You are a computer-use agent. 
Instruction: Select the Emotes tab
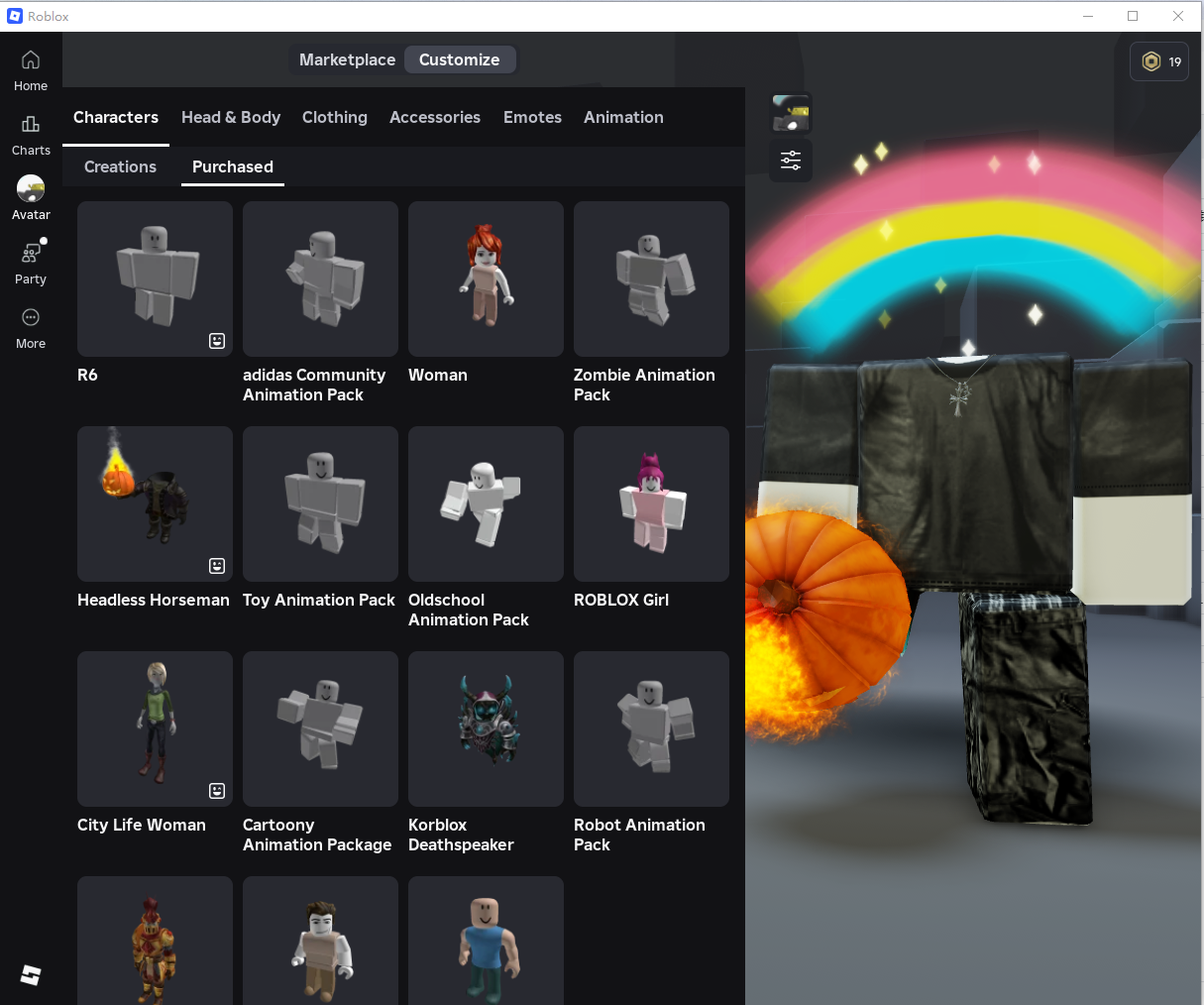pyautogui.click(x=532, y=117)
